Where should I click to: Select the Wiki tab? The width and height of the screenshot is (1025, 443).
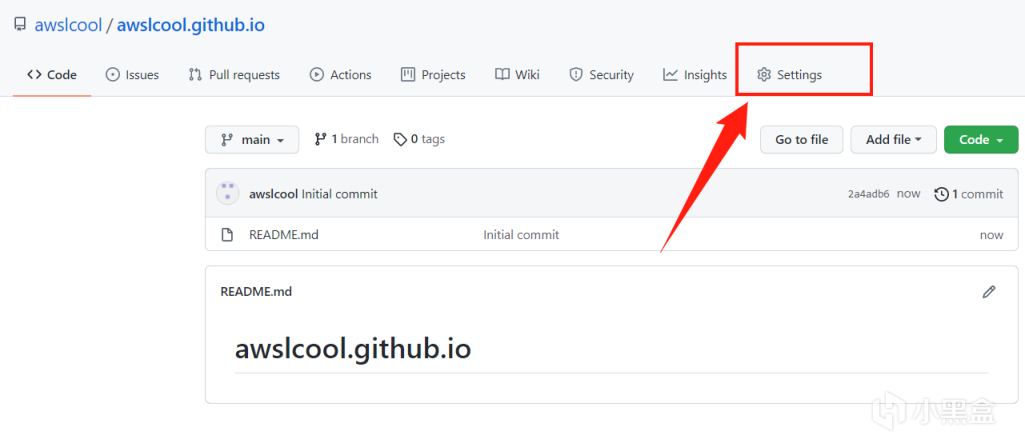(517, 75)
